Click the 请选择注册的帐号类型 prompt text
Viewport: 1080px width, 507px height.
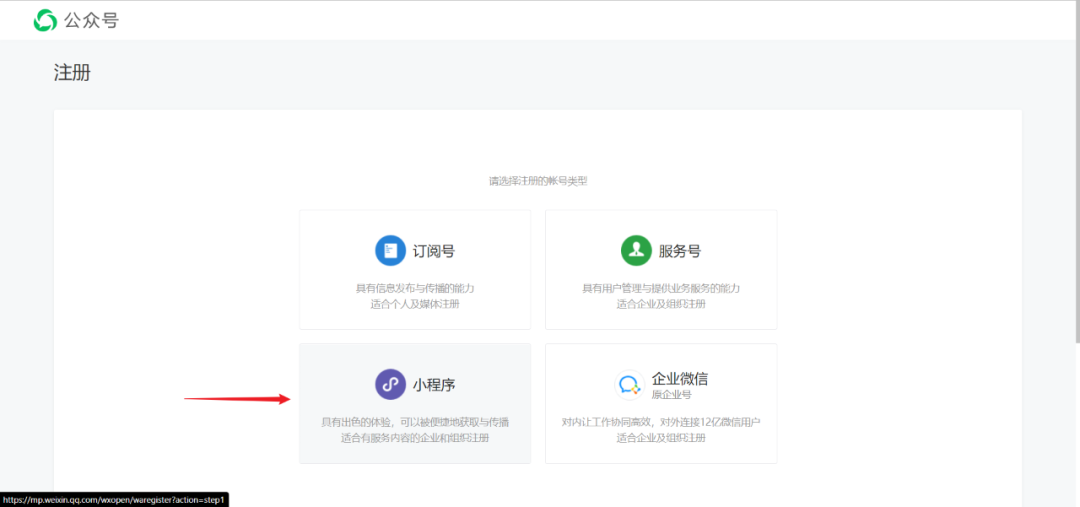(538, 182)
